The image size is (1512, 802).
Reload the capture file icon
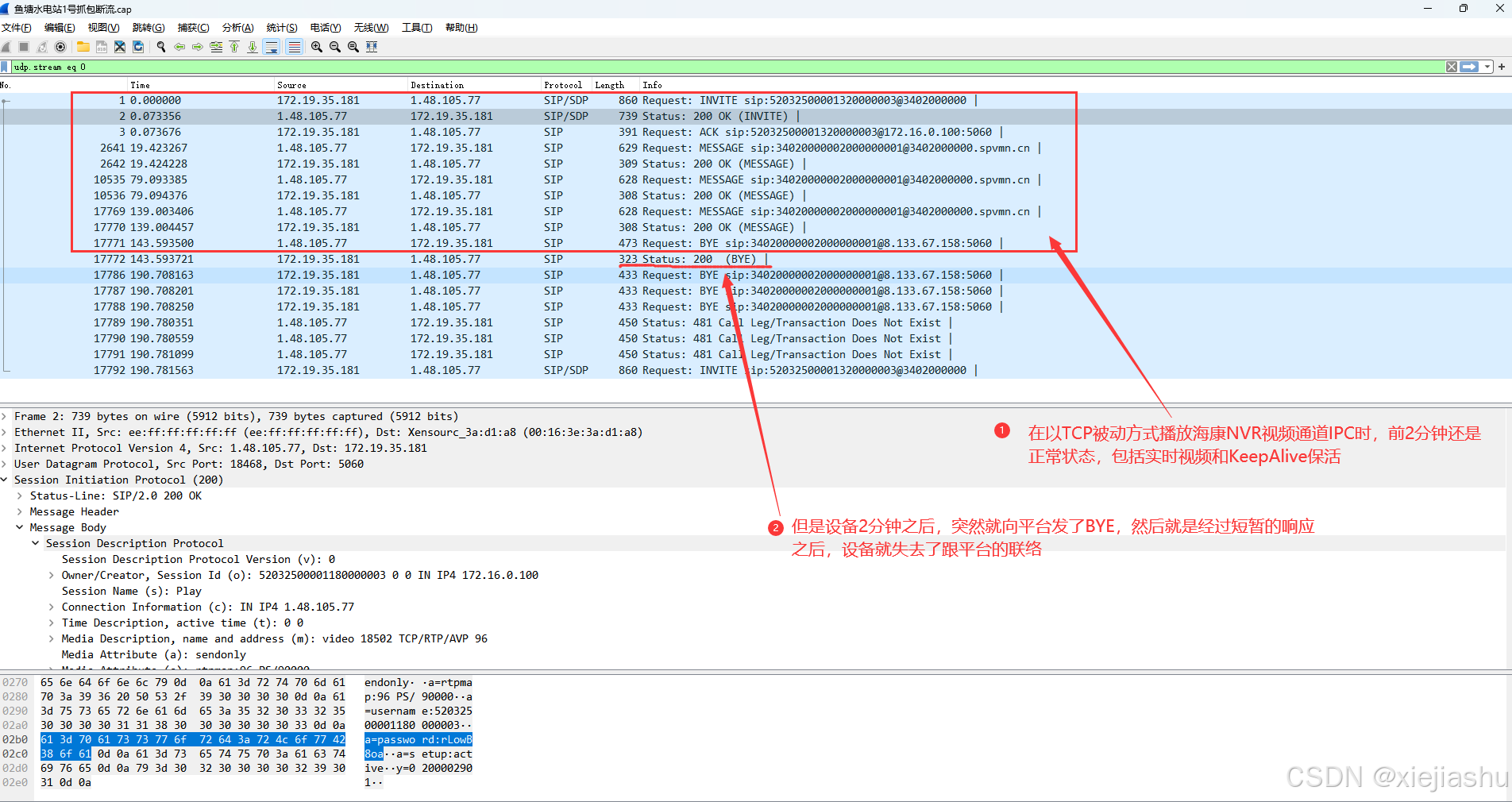(x=138, y=47)
